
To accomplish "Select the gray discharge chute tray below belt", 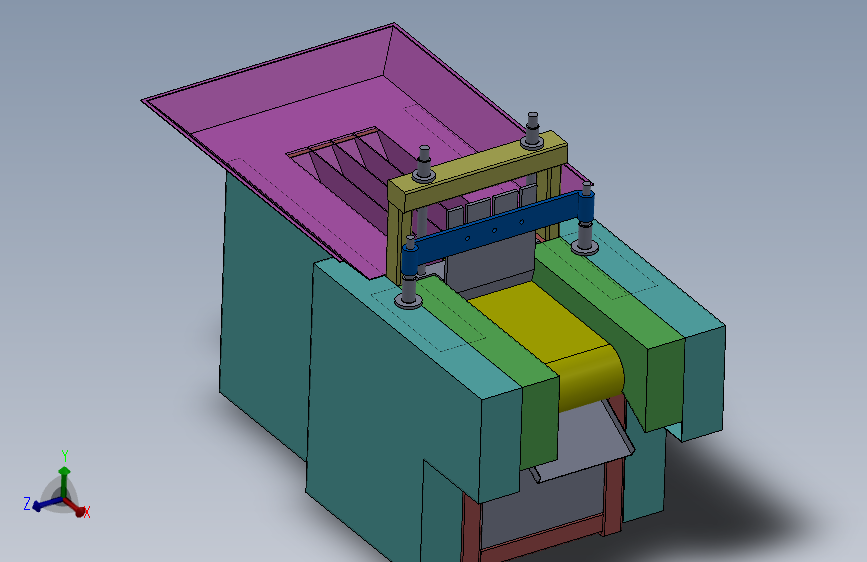I will click(x=583, y=443).
